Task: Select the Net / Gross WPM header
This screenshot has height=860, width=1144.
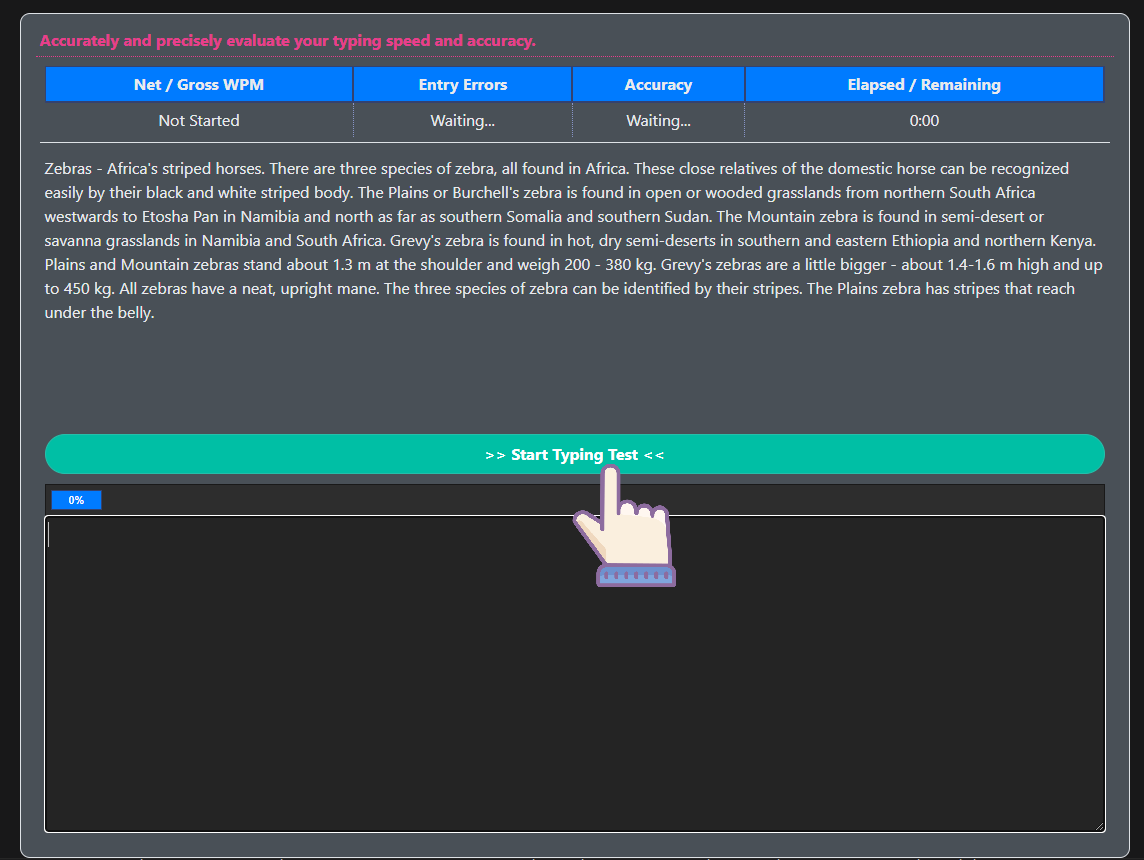Action: pyautogui.click(x=198, y=85)
